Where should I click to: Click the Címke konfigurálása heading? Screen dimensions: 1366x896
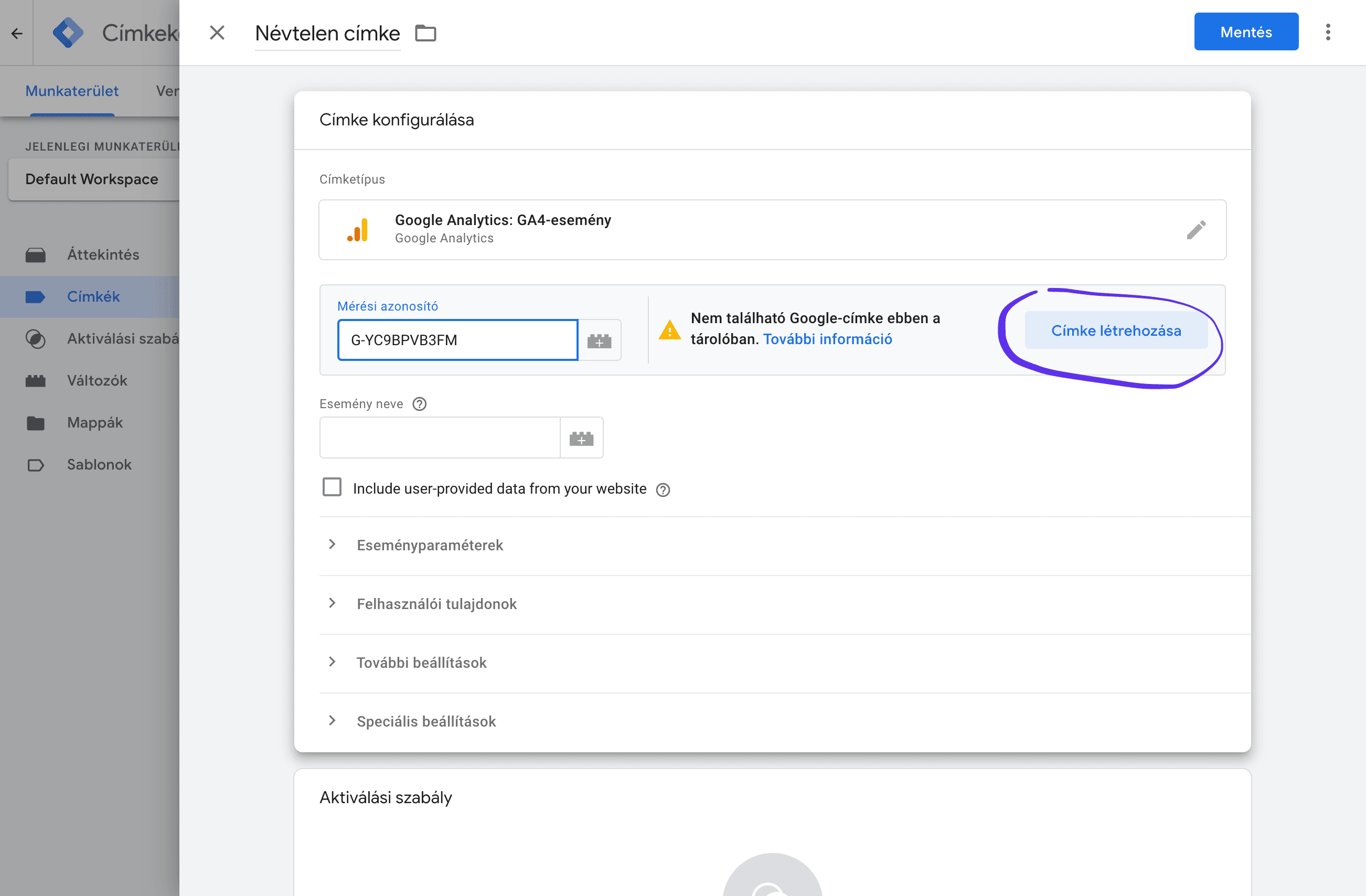tap(397, 120)
